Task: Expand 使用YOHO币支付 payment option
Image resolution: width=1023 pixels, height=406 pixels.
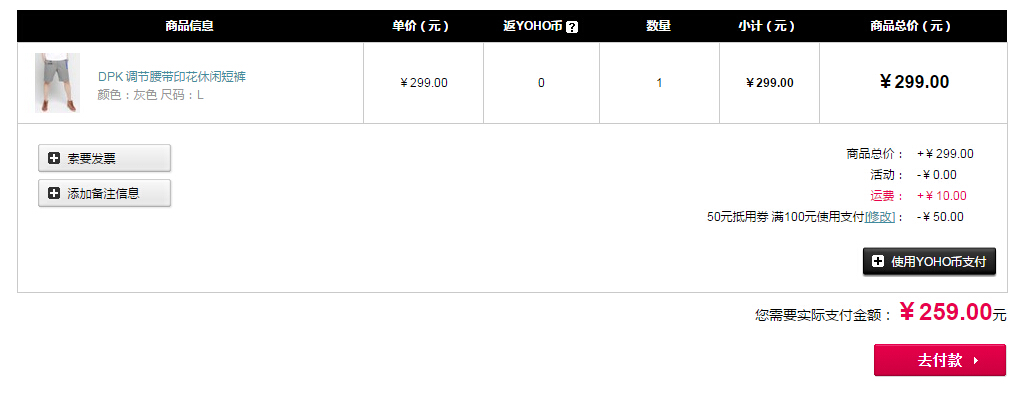Action: point(929,262)
